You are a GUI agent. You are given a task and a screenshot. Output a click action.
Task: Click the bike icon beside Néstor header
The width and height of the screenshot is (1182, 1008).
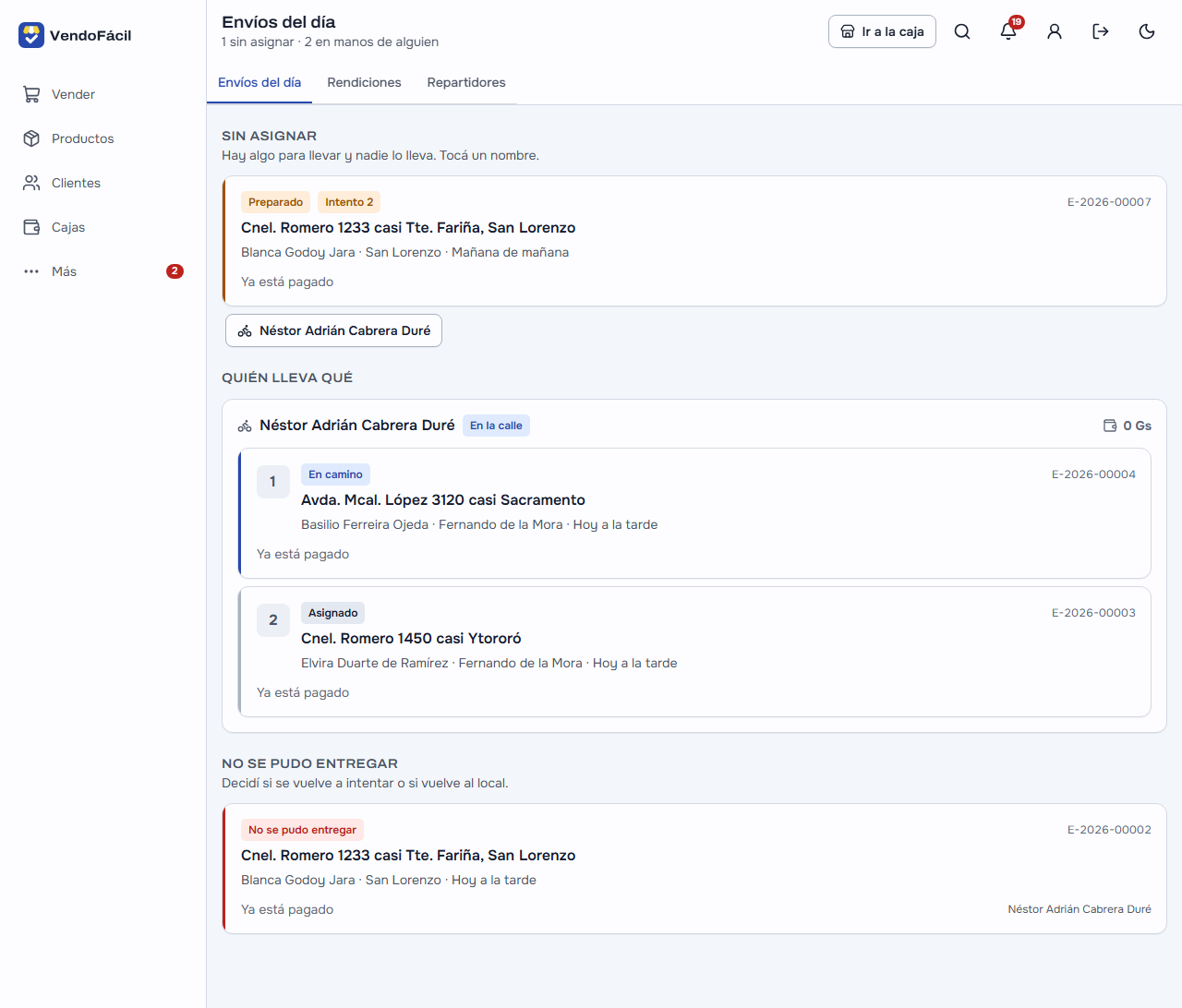(x=245, y=426)
